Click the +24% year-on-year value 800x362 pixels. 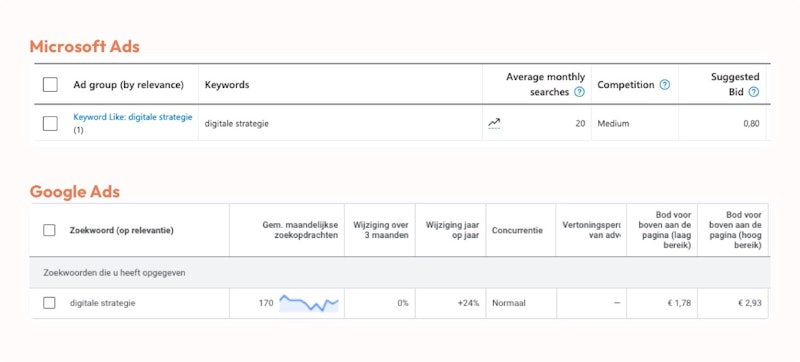point(468,303)
